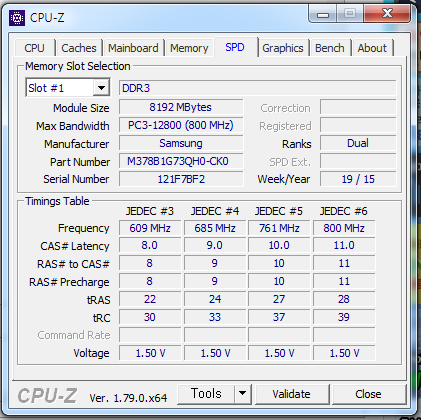Select the Memory tab

[x=189, y=48]
